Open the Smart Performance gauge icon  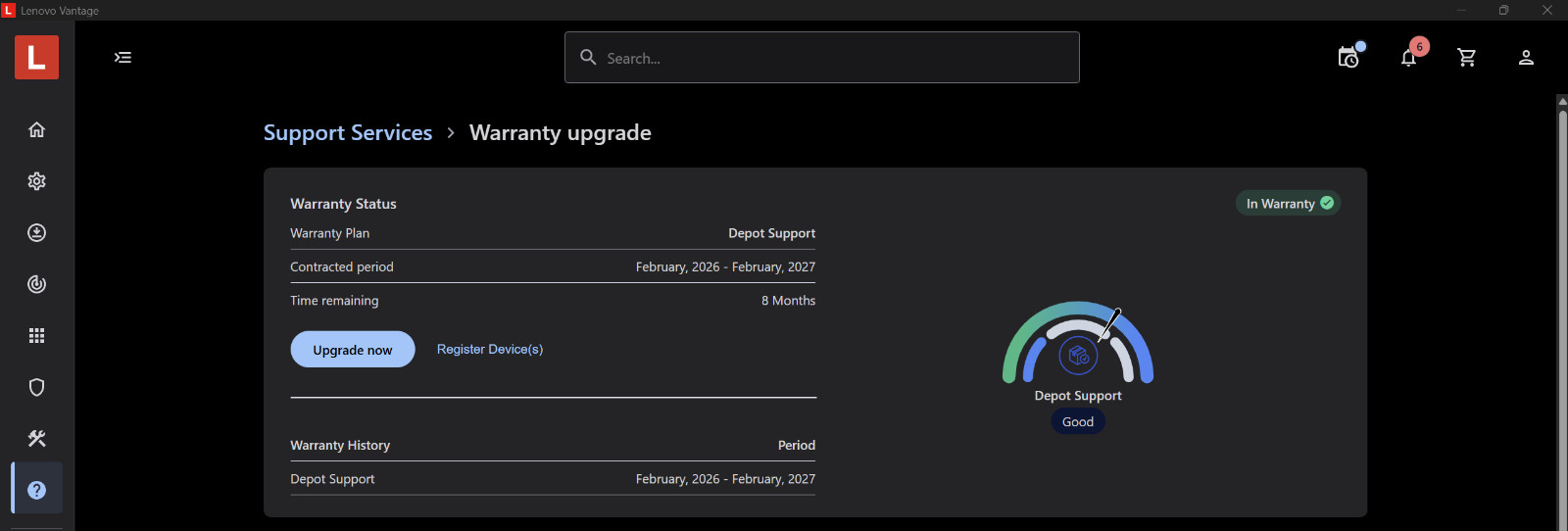click(x=36, y=284)
